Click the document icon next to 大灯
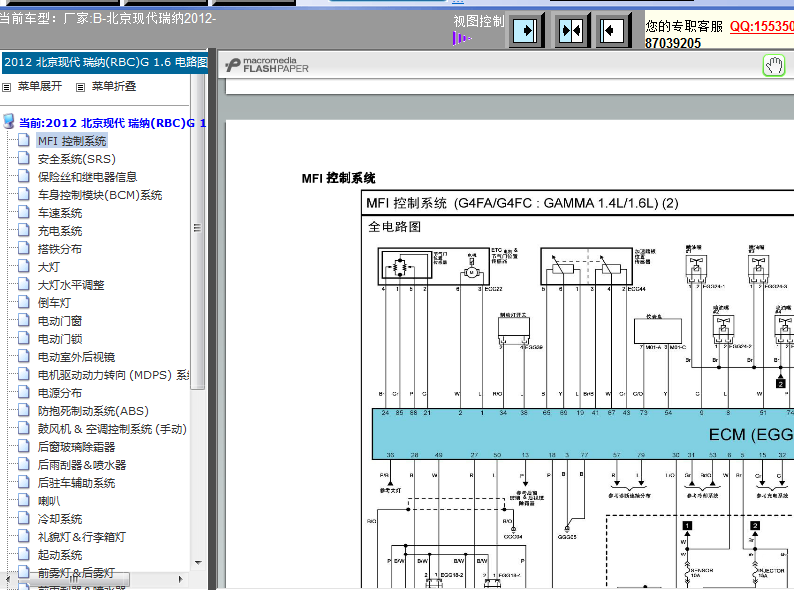Image resolution: width=794 pixels, height=590 pixels. [23, 267]
